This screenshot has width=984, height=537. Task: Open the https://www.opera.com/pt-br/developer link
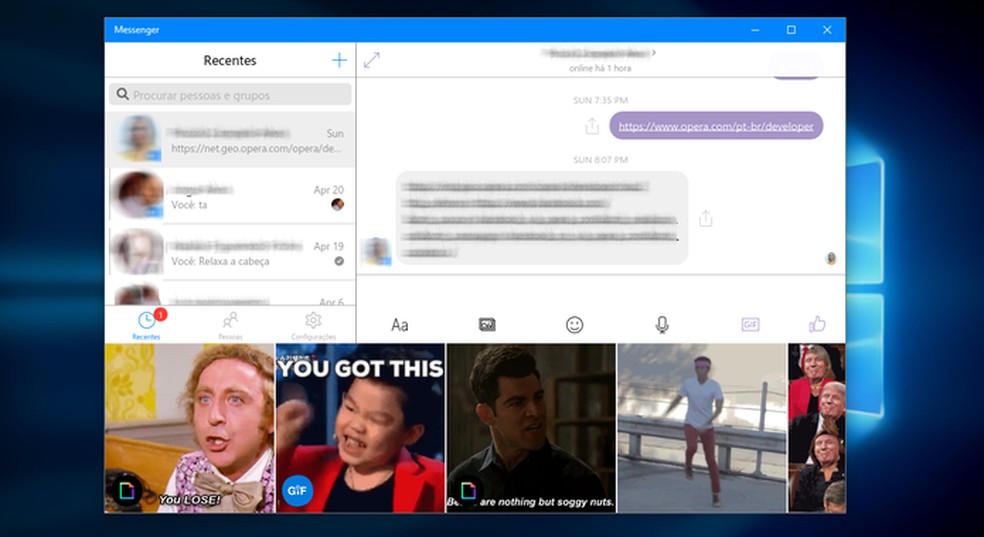coord(716,126)
